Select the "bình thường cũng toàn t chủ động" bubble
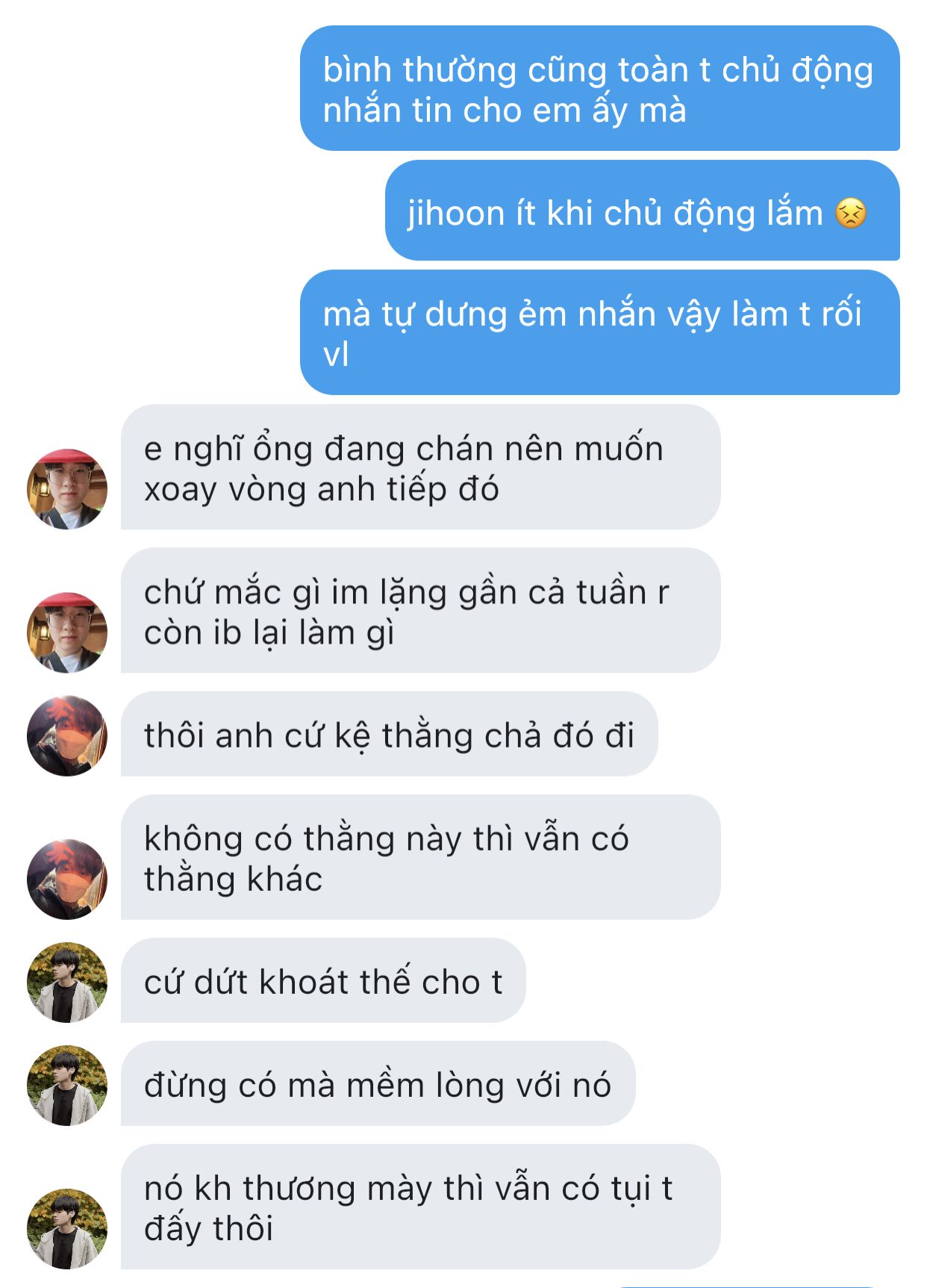This screenshot has height=1288, width=927. [x=600, y=88]
